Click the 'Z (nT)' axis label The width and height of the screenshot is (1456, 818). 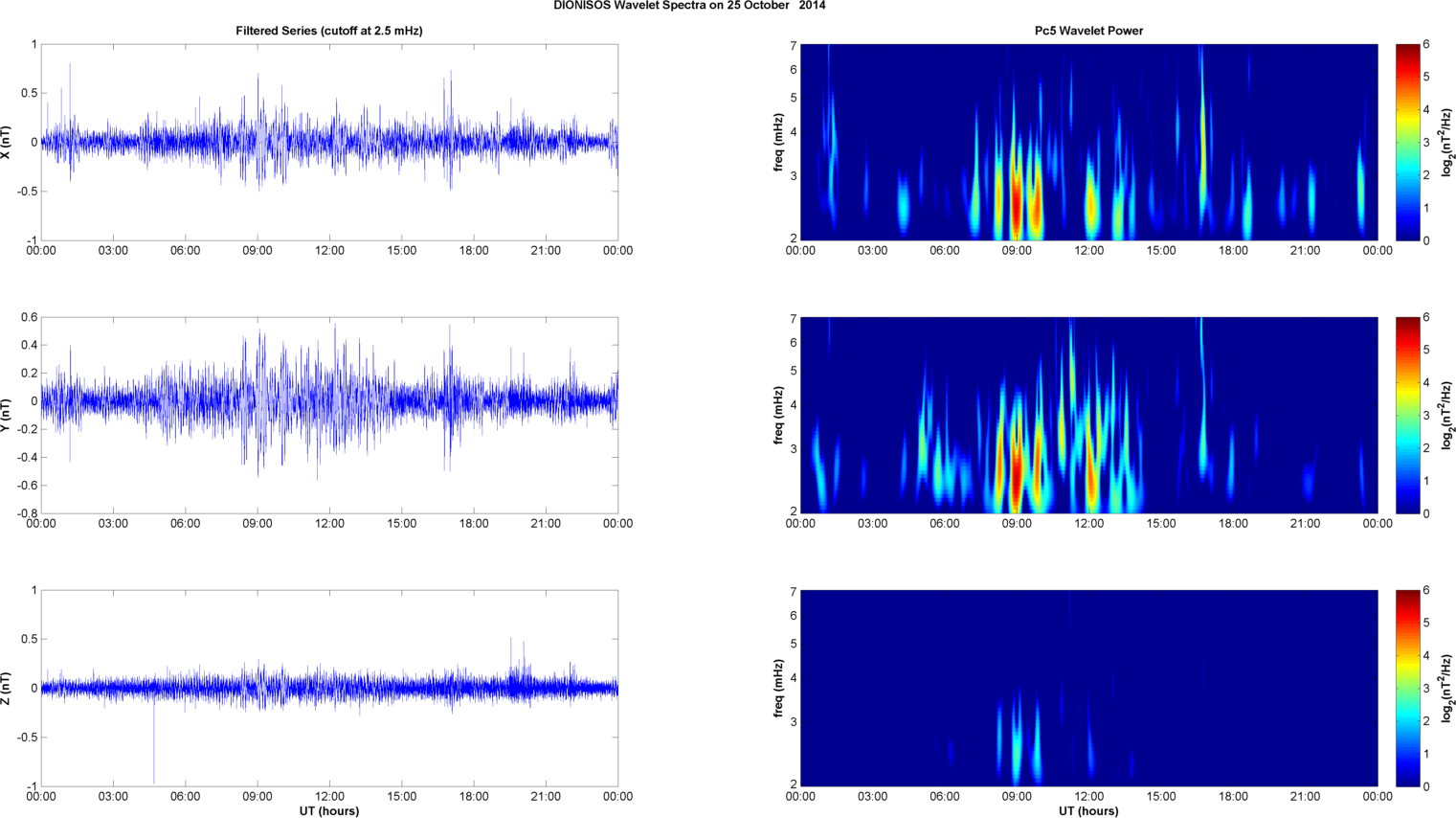coord(7,688)
